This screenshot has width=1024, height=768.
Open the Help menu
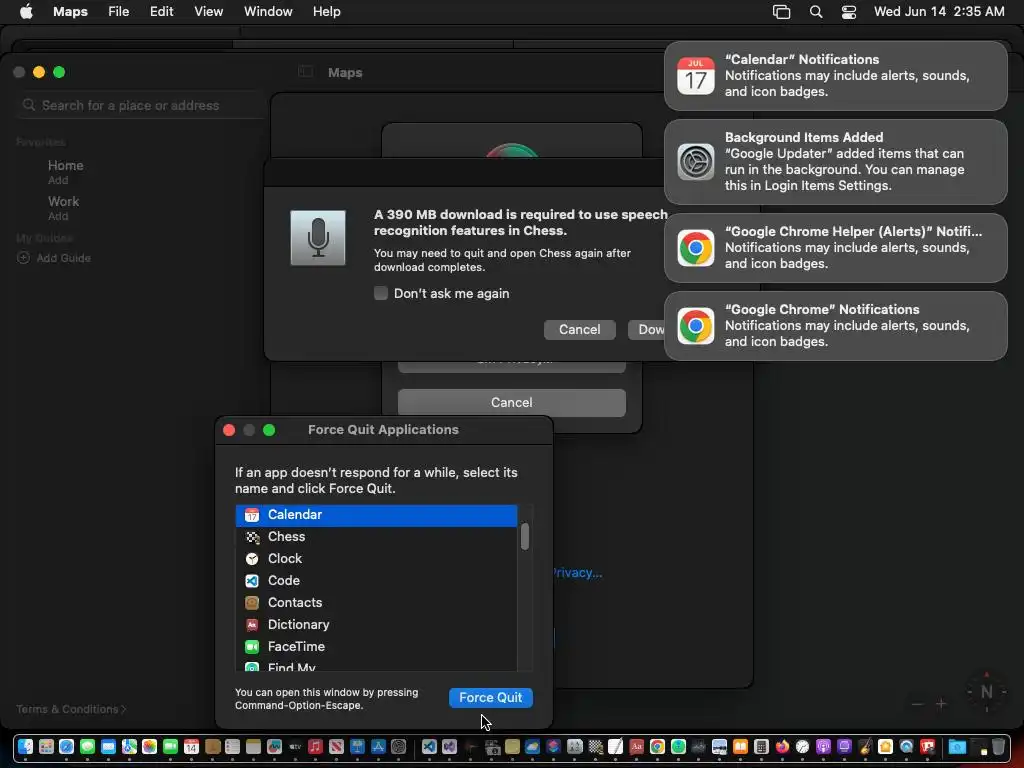(327, 12)
